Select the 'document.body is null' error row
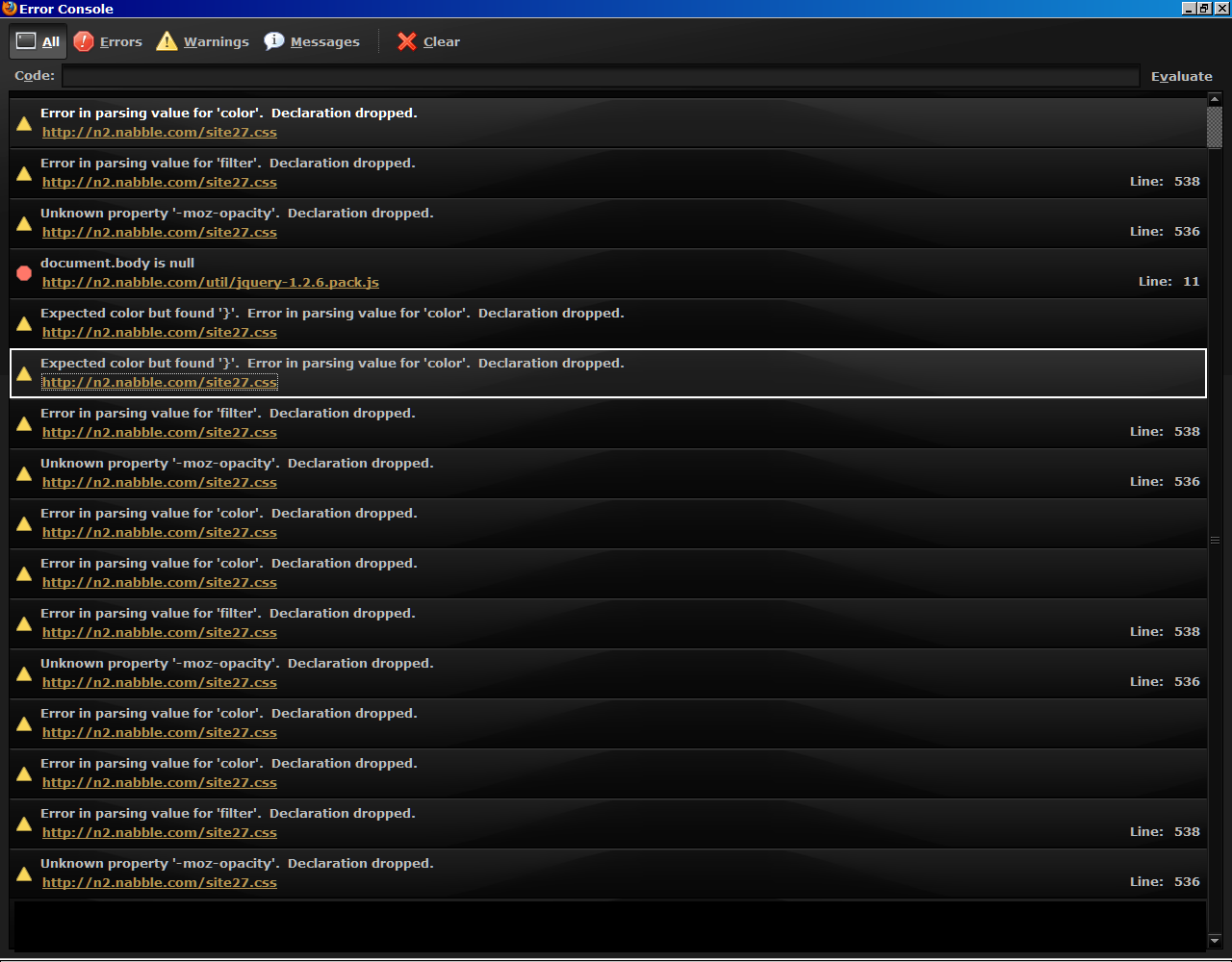 click(x=606, y=272)
